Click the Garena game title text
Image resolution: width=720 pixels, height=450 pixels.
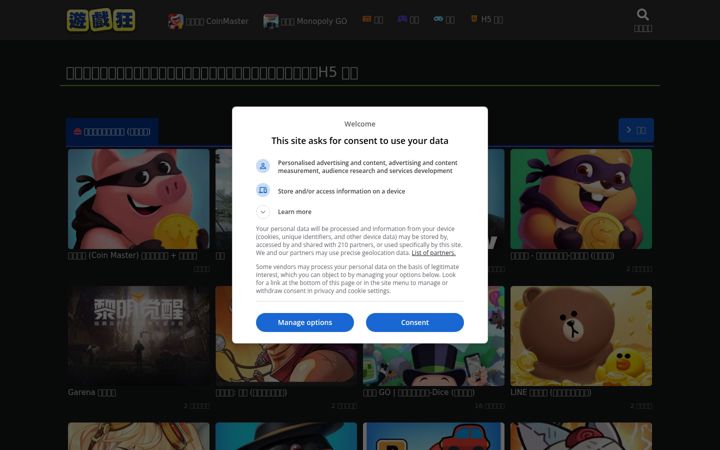click(x=92, y=393)
